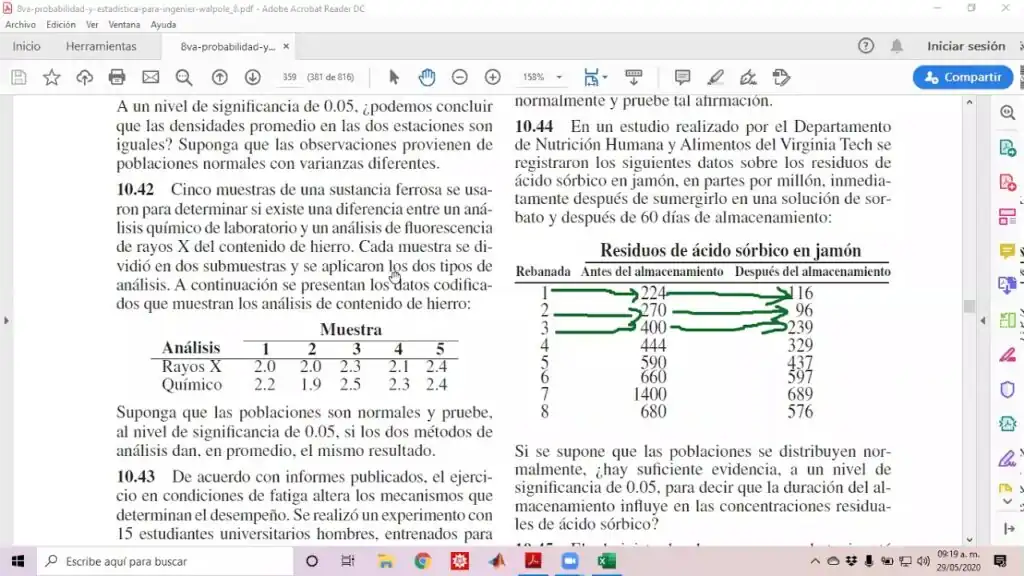Go to the next page with the down arrow
Viewport: 1024px width, 576px height.
(x=253, y=77)
